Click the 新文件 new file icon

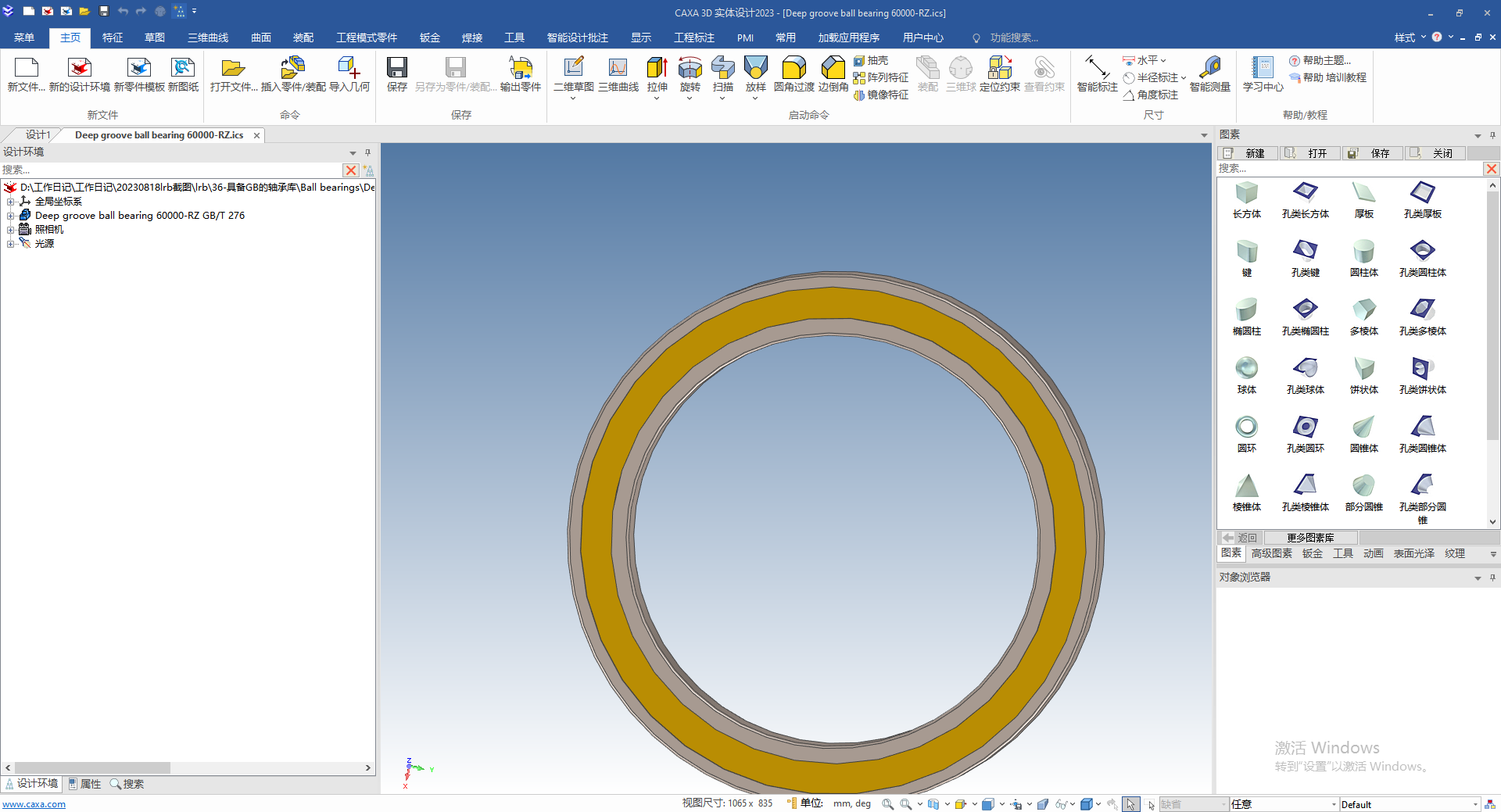click(26, 74)
